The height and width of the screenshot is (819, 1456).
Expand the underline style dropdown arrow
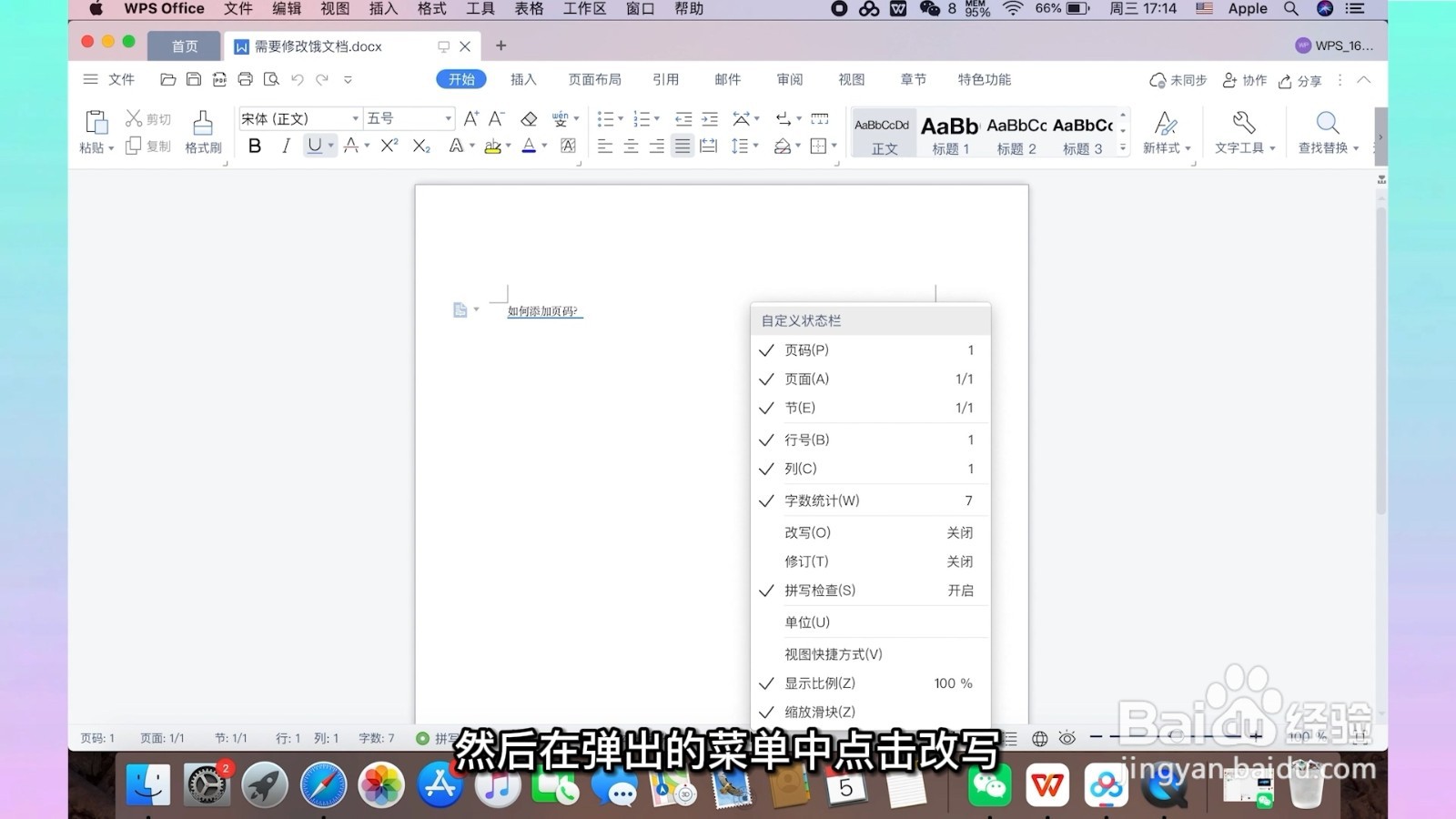329,146
